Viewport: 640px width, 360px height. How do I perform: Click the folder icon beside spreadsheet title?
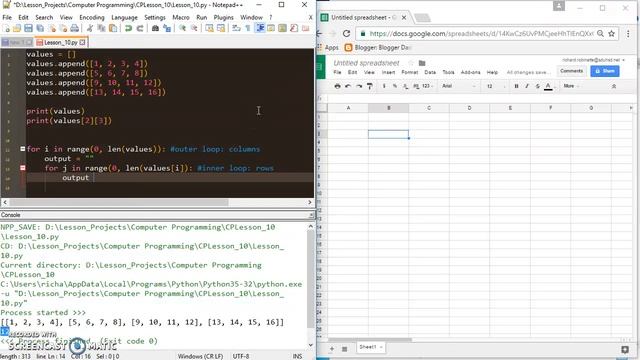pyautogui.click(x=422, y=63)
